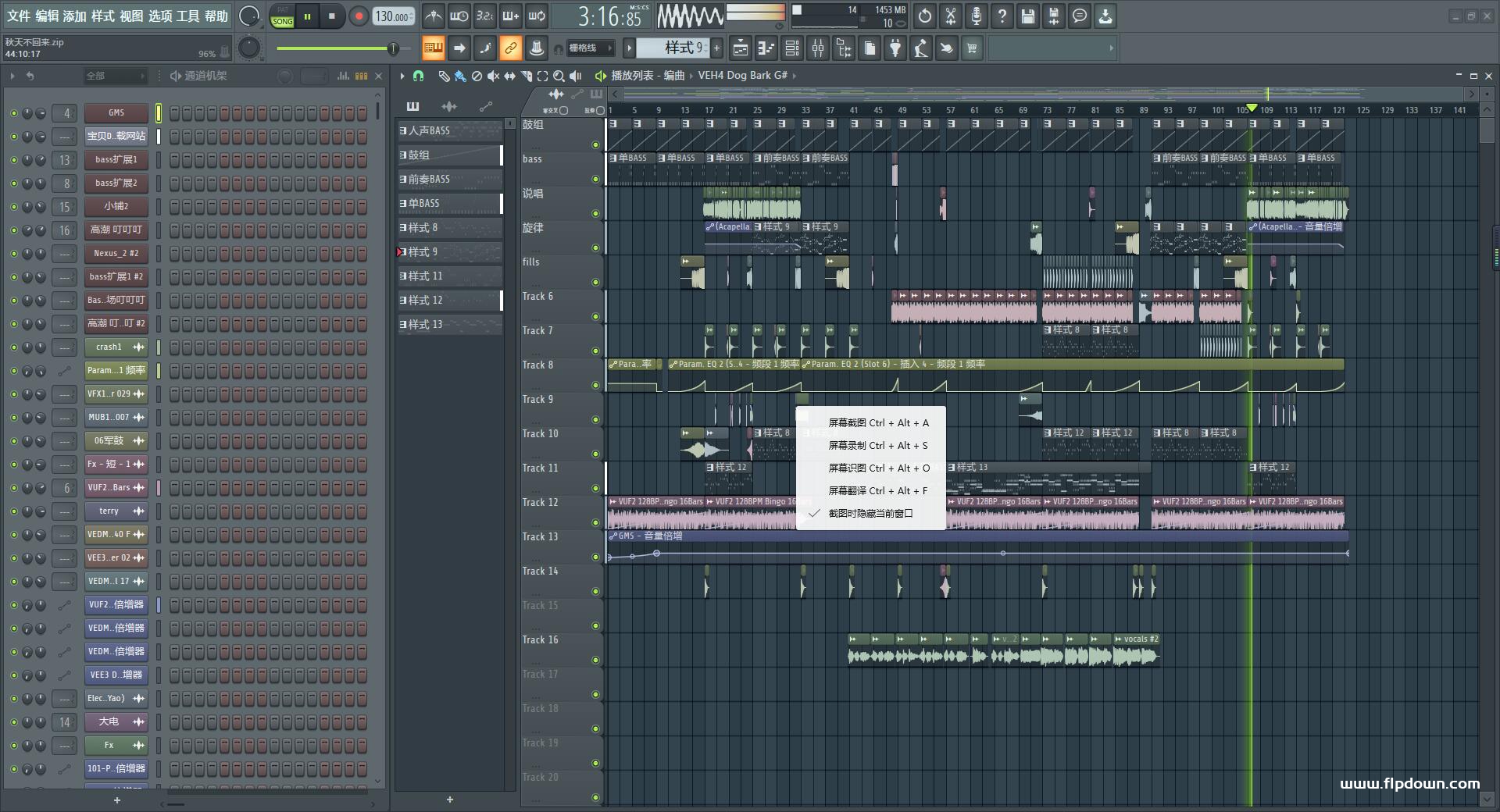The height and width of the screenshot is (812, 1500).
Task: Click the playlist snap magnet icon
Action: point(419,76)
